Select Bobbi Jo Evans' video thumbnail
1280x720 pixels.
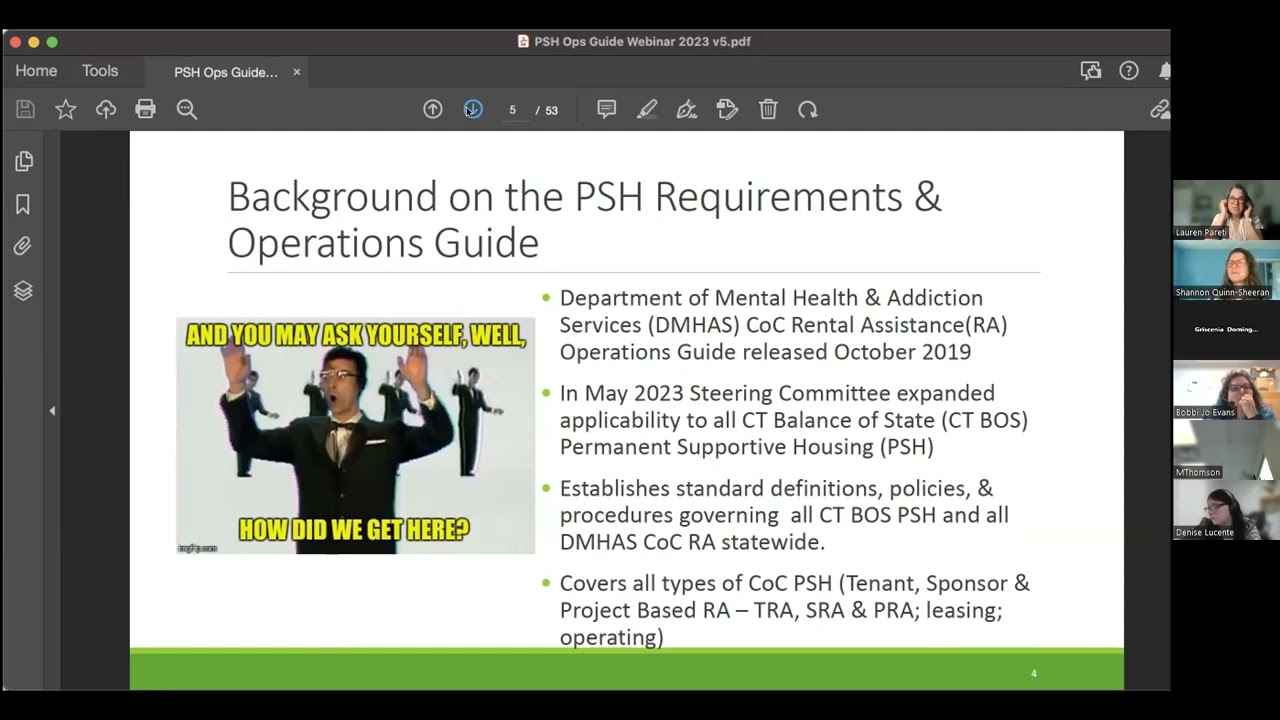(x=1226, y=390)
